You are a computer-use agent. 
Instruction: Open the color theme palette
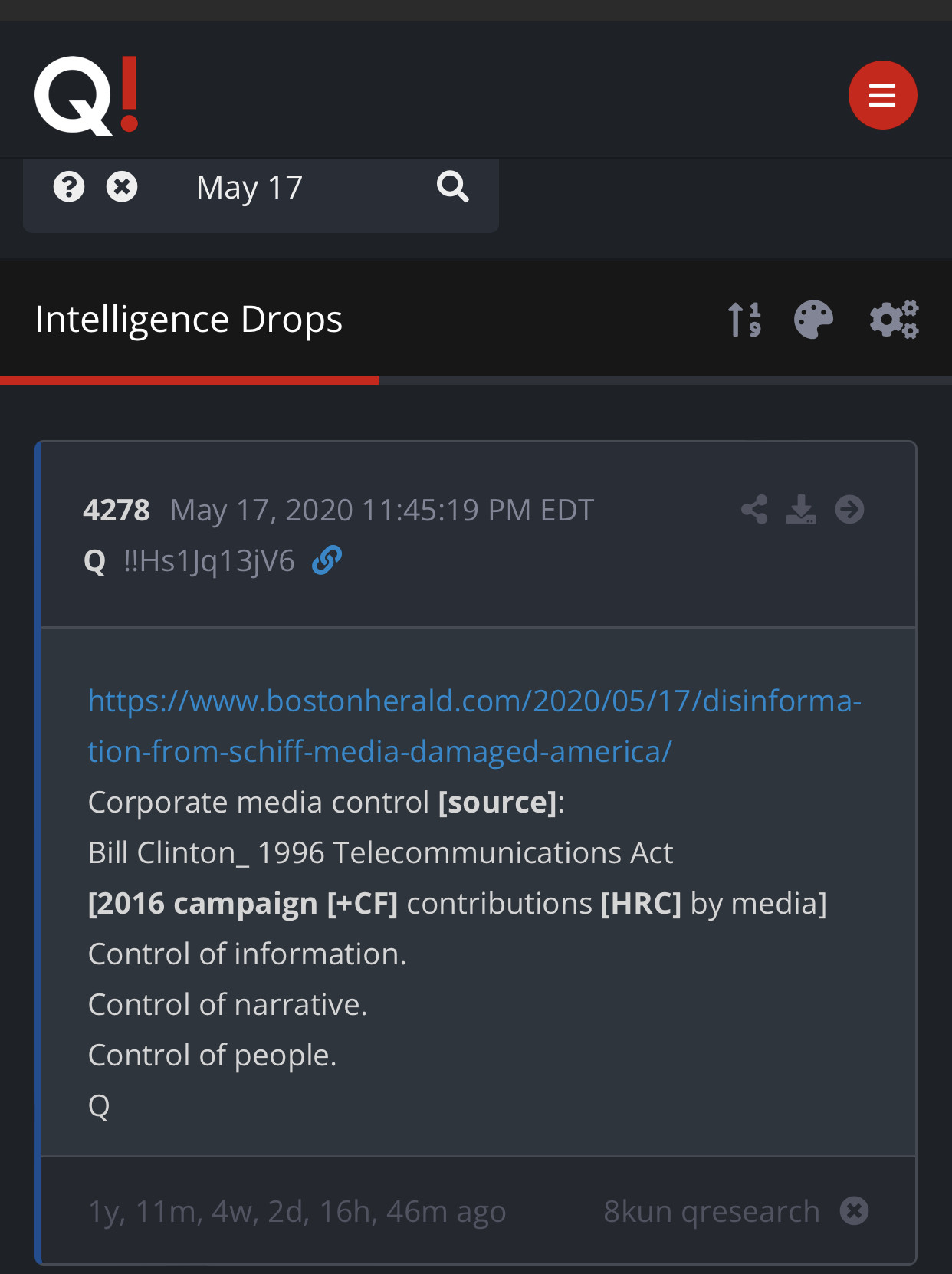point(813,320)
